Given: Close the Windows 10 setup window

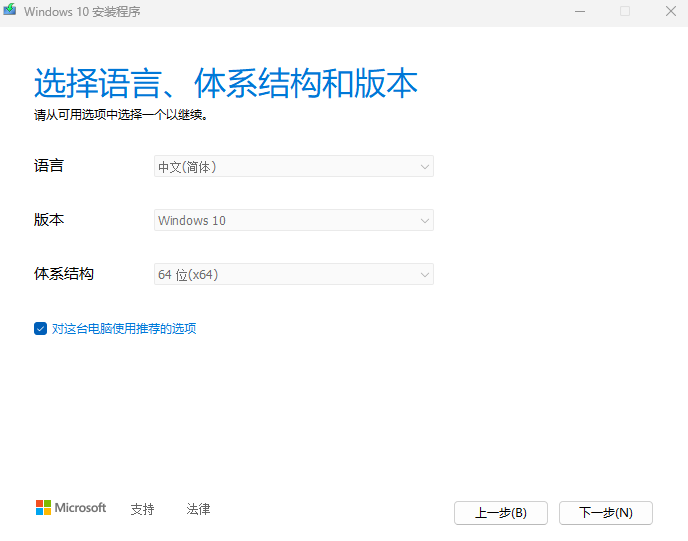Looking at the screenshot, I should point(670,11).
